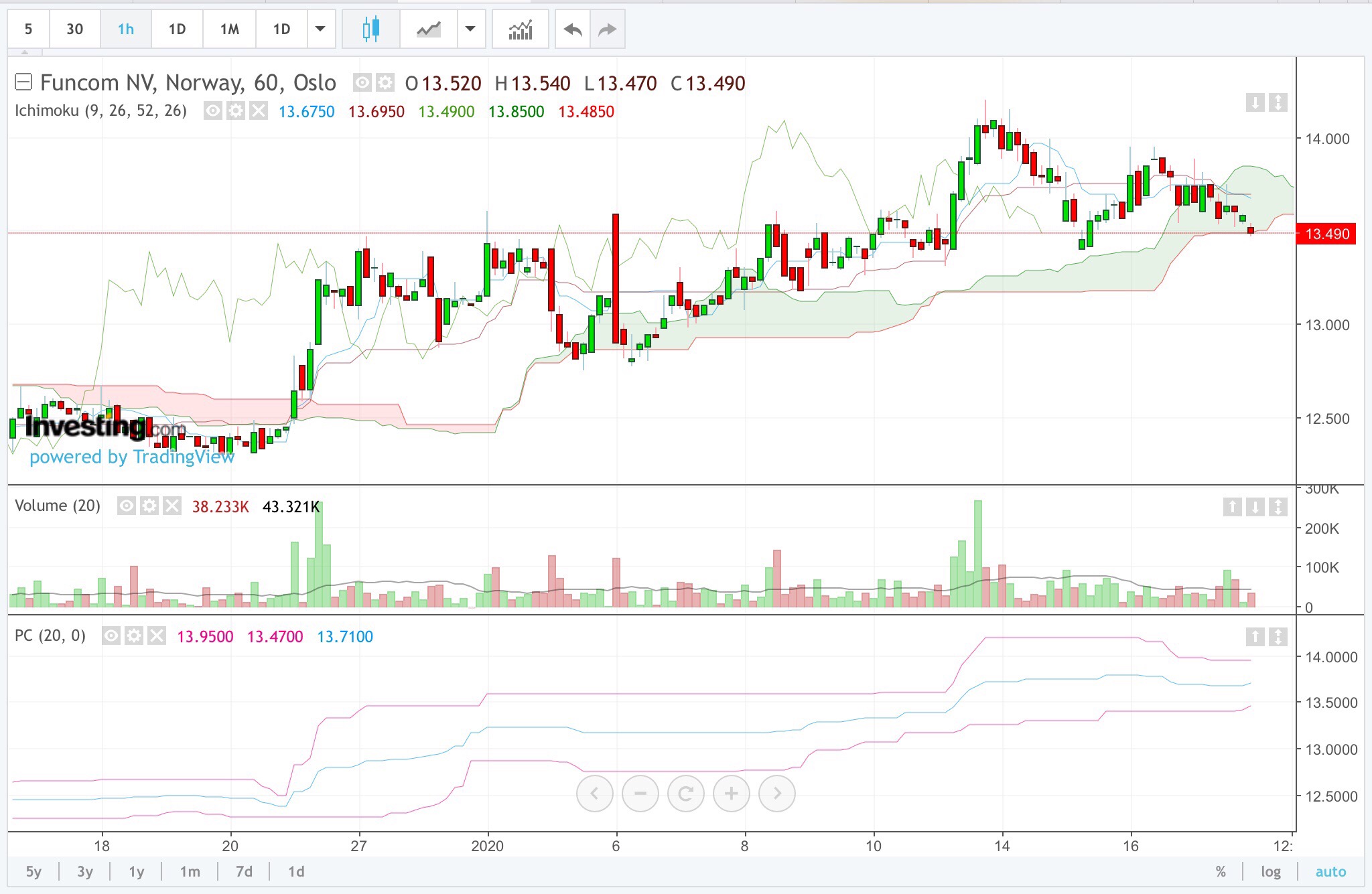Select the 1h interval button

click(x=125, y=29)
